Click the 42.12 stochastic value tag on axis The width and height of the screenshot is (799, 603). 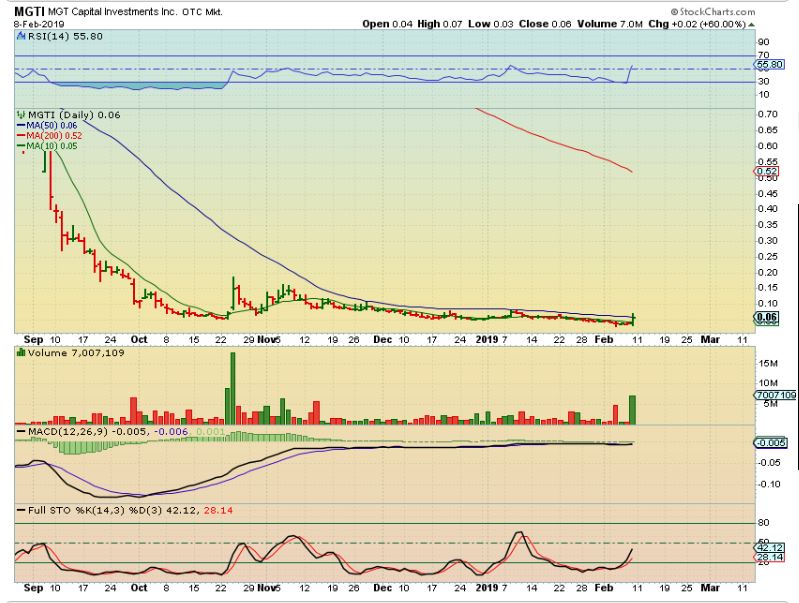pos(769,547)
